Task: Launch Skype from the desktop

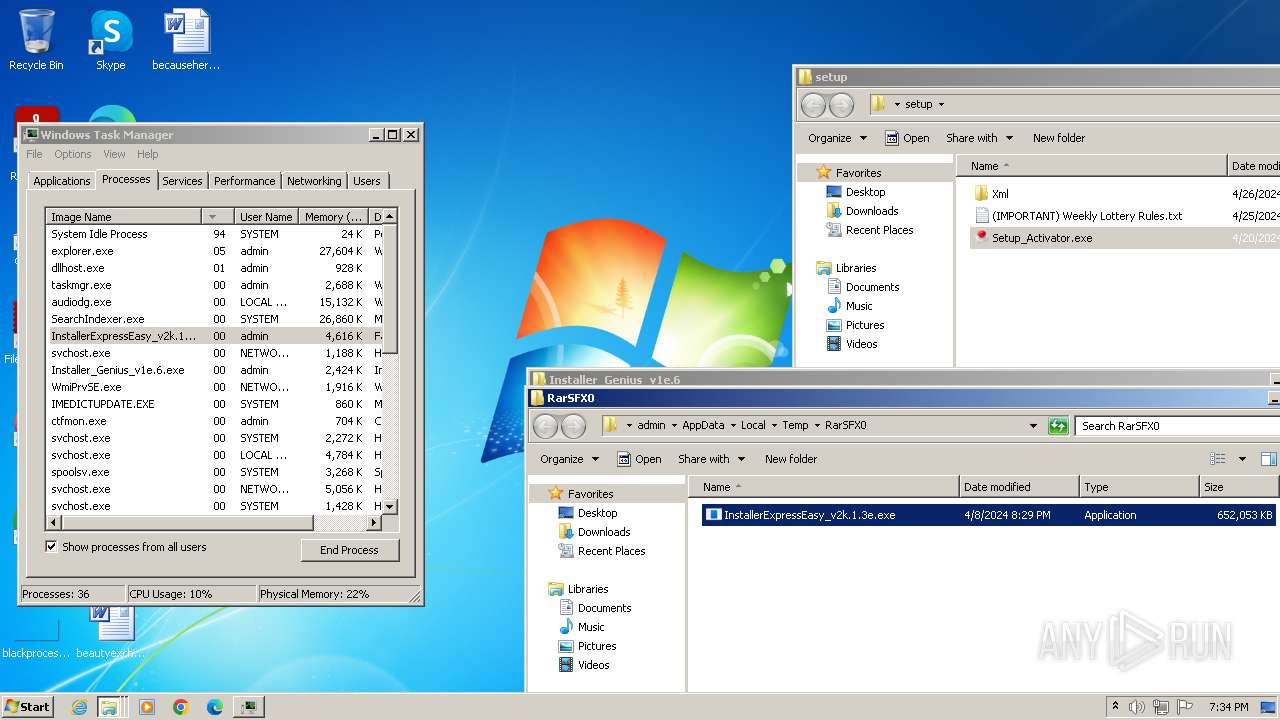Action: point(110,40)
